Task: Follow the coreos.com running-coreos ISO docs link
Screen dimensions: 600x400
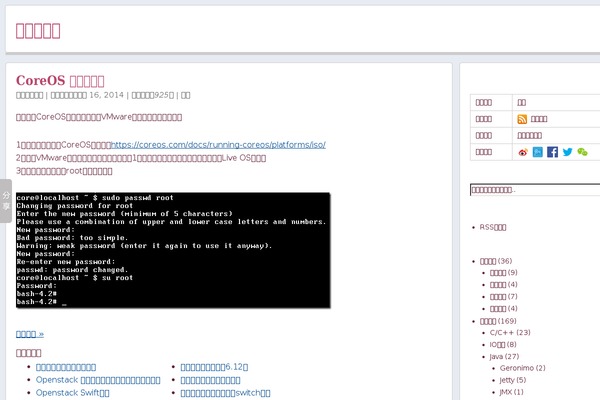Action: pyautogui.click(x=218, y=145)
